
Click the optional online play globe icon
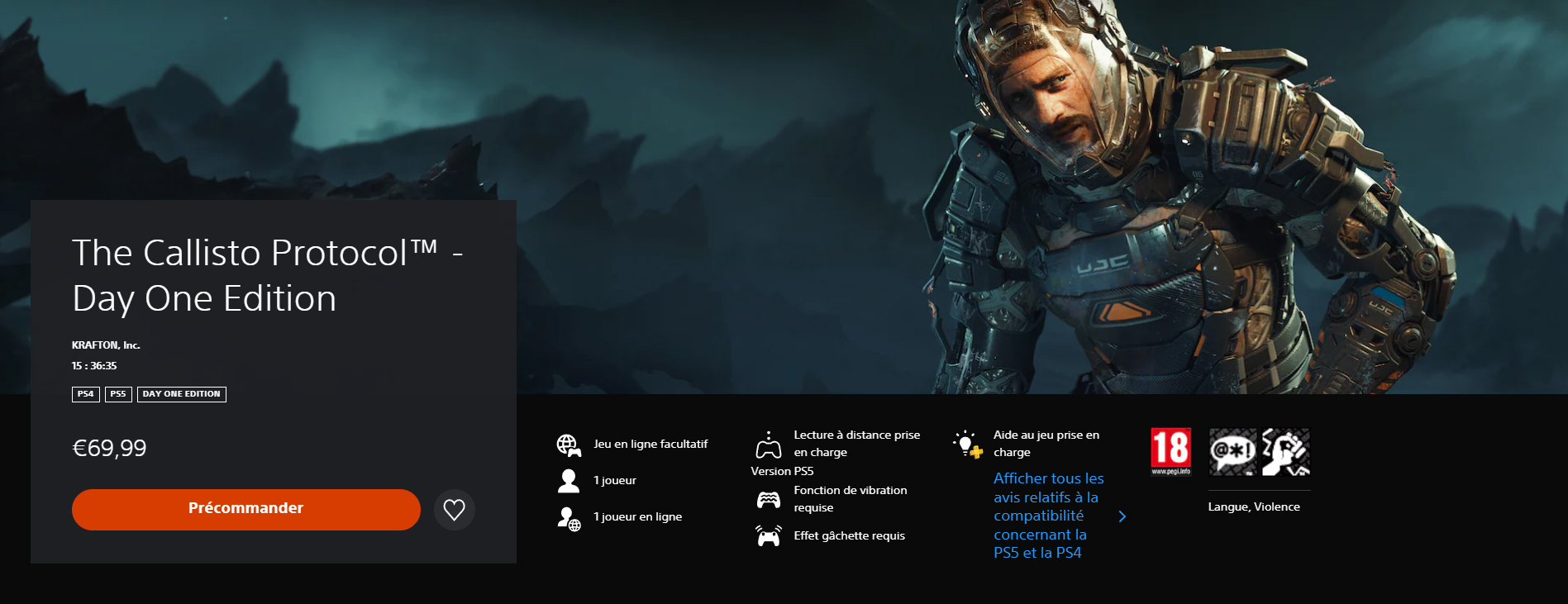(569, 445)
